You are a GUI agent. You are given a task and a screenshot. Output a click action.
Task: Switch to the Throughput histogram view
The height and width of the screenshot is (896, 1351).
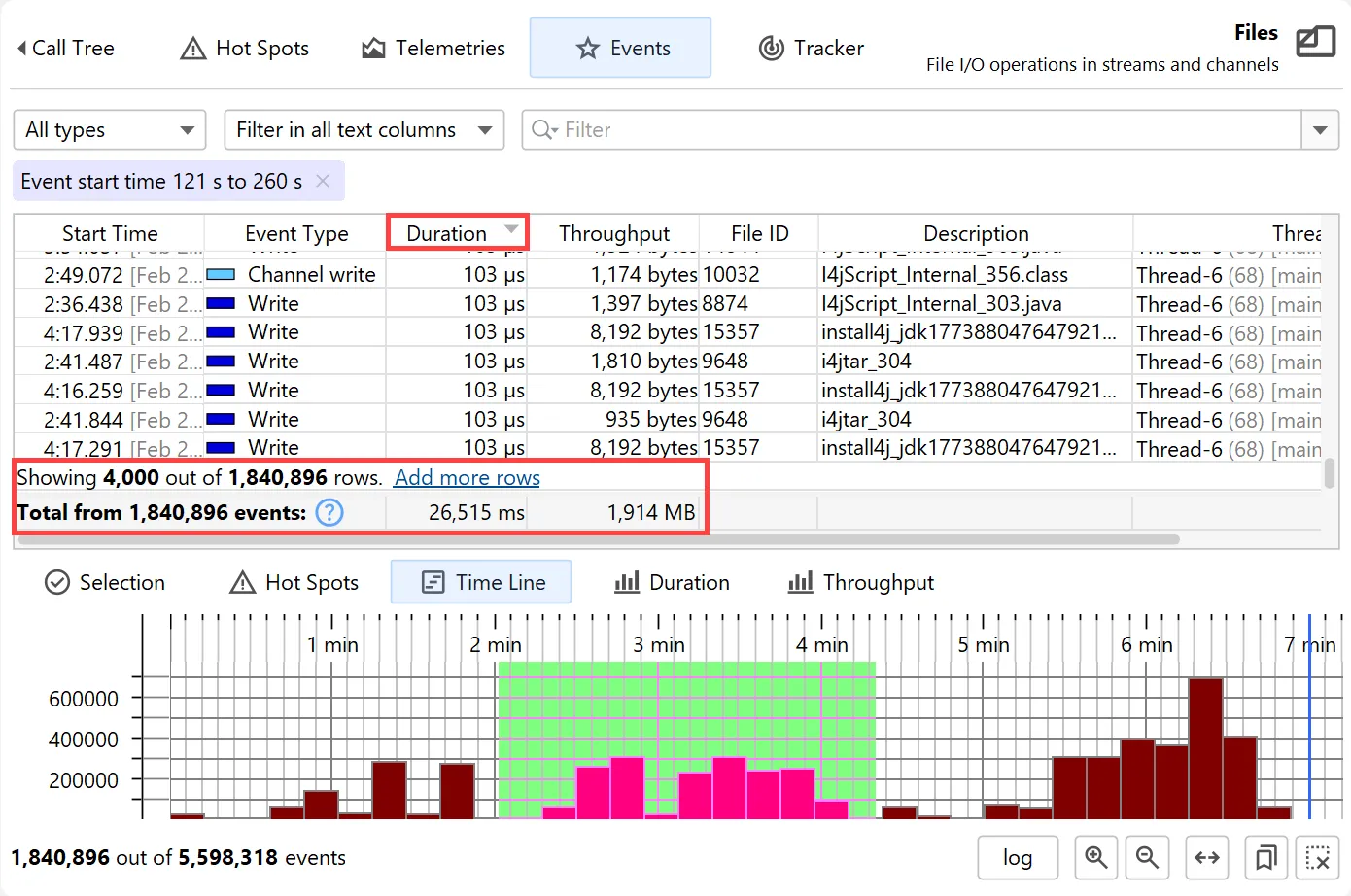click(859, 582)
